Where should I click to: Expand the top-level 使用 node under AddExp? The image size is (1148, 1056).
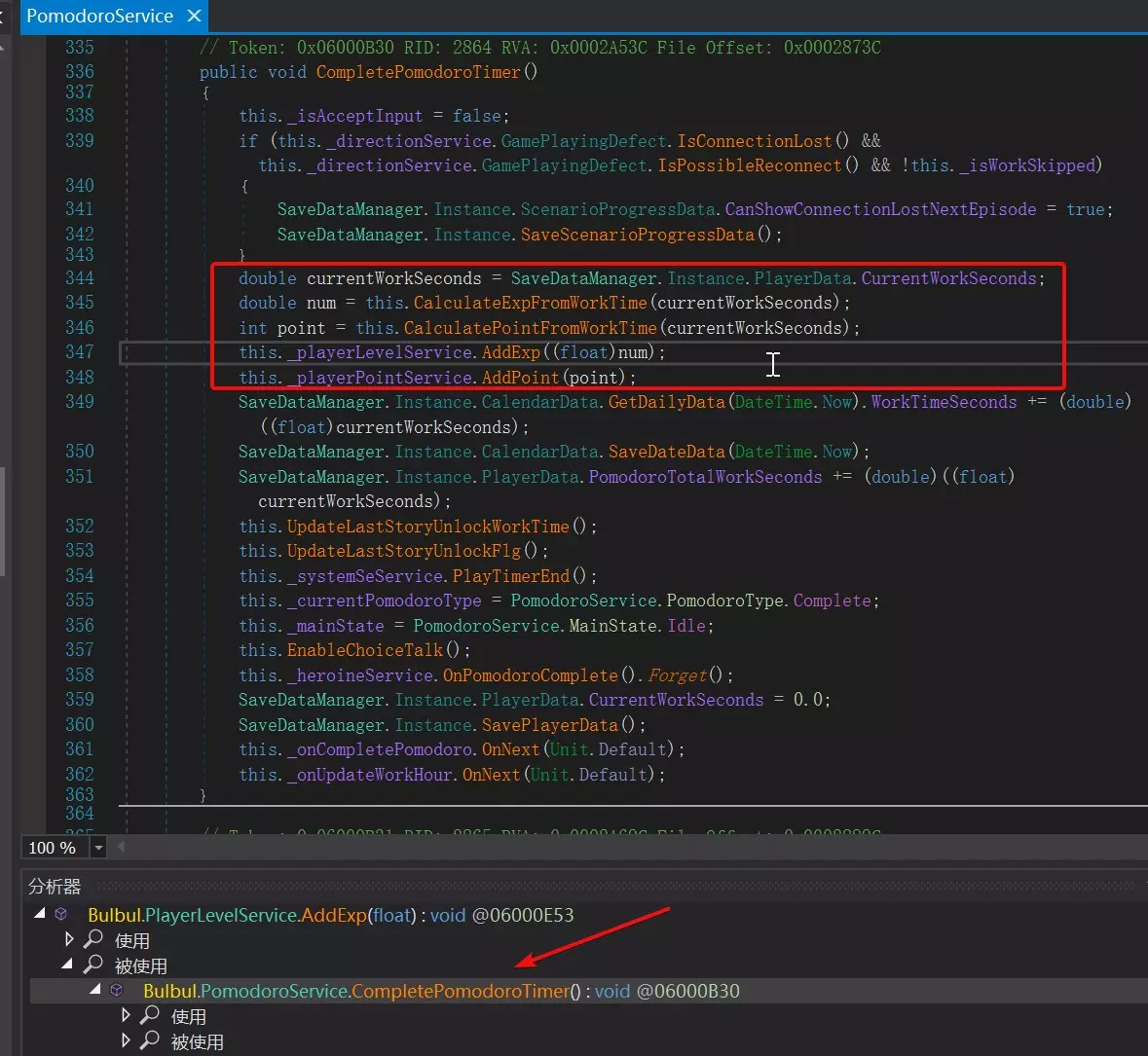click(x=68, y=939)
